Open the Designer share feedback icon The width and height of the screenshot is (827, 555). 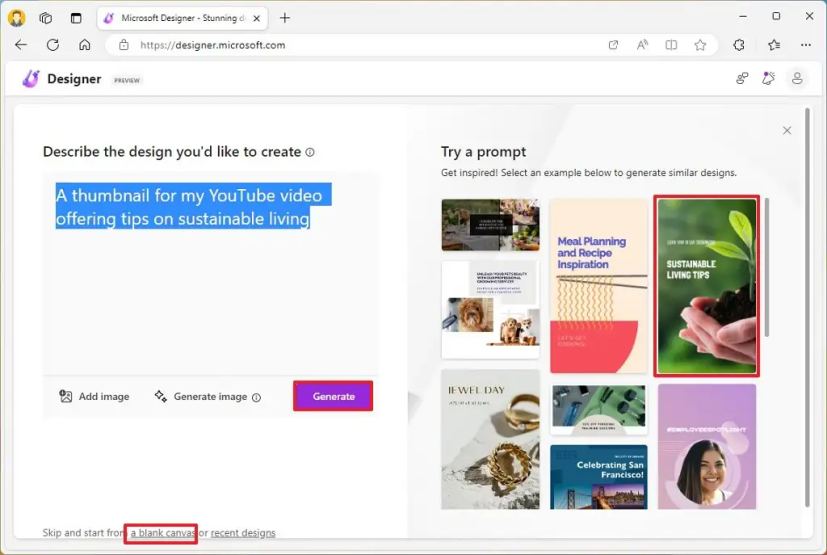click(742, 79)
